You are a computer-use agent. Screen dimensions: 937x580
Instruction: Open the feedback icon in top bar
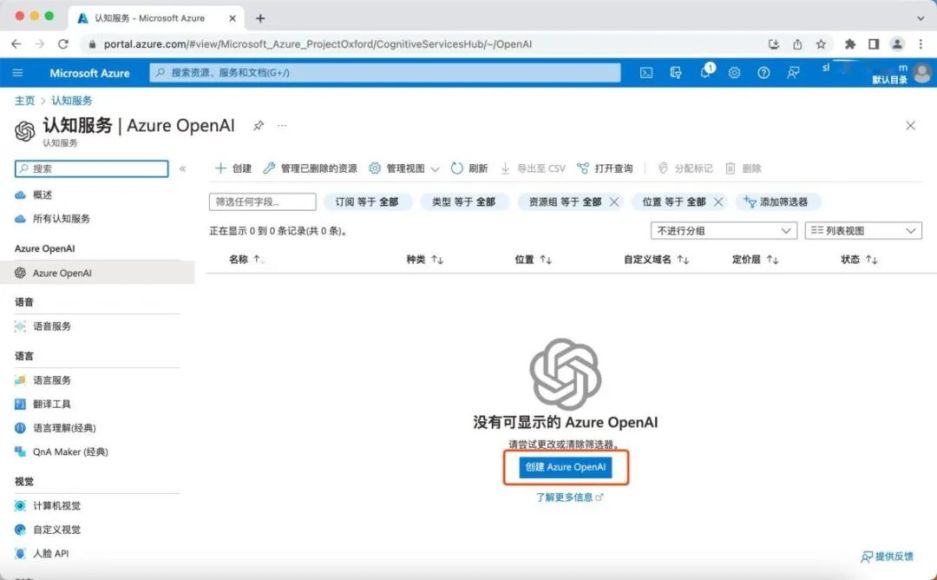pos(793,73)
